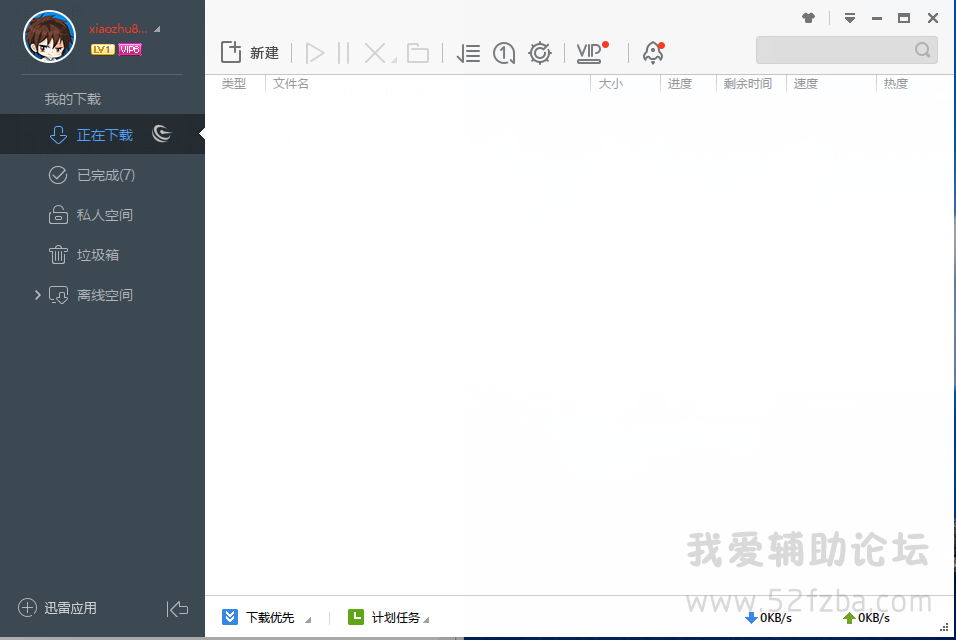The width and height of the screenshot is (956, 640).
Task: Click the sort tasks list icon
Action: pyautogui.click(x=468, y=53)
